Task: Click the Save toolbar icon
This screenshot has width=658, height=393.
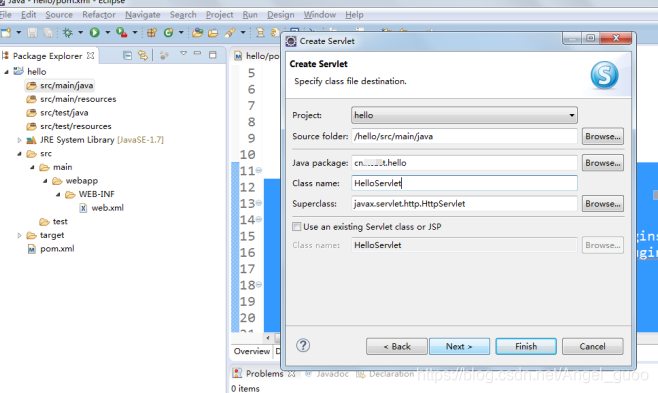Action: pos(32,32)
